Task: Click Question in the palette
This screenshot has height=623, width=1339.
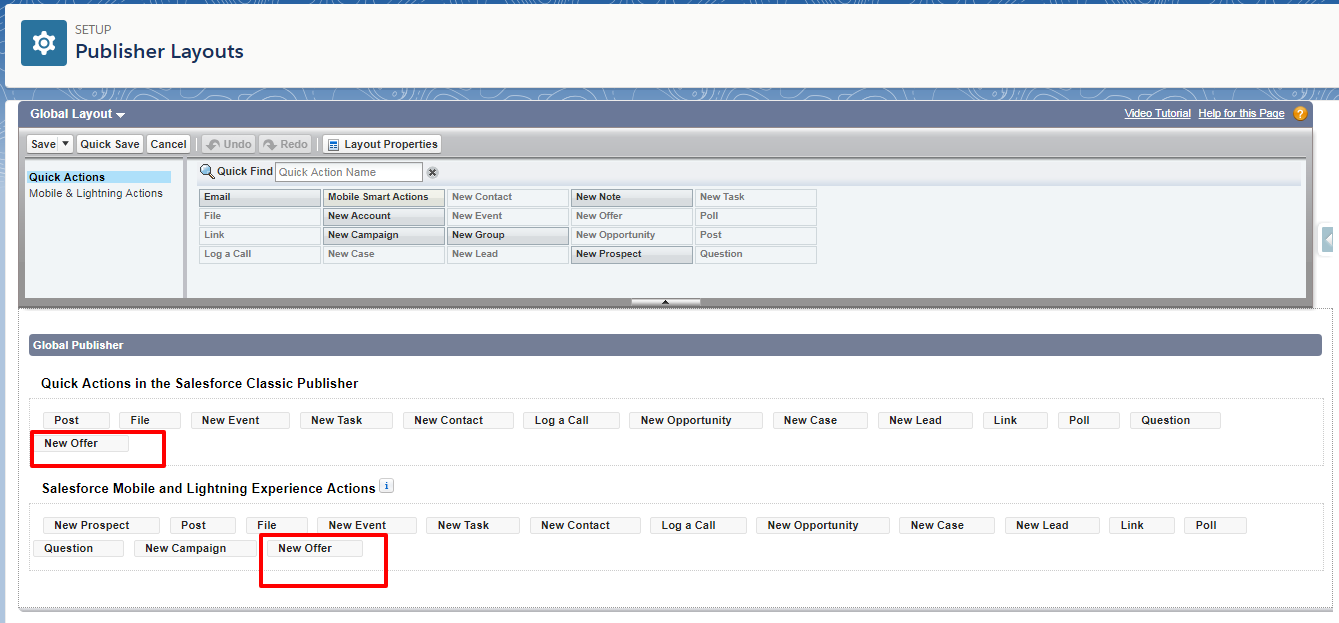Action: click(756, 254)
